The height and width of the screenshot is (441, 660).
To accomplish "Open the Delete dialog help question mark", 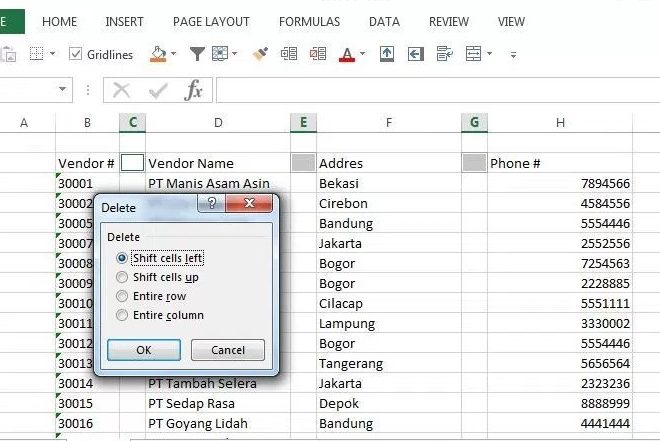I will click(212, 204).
